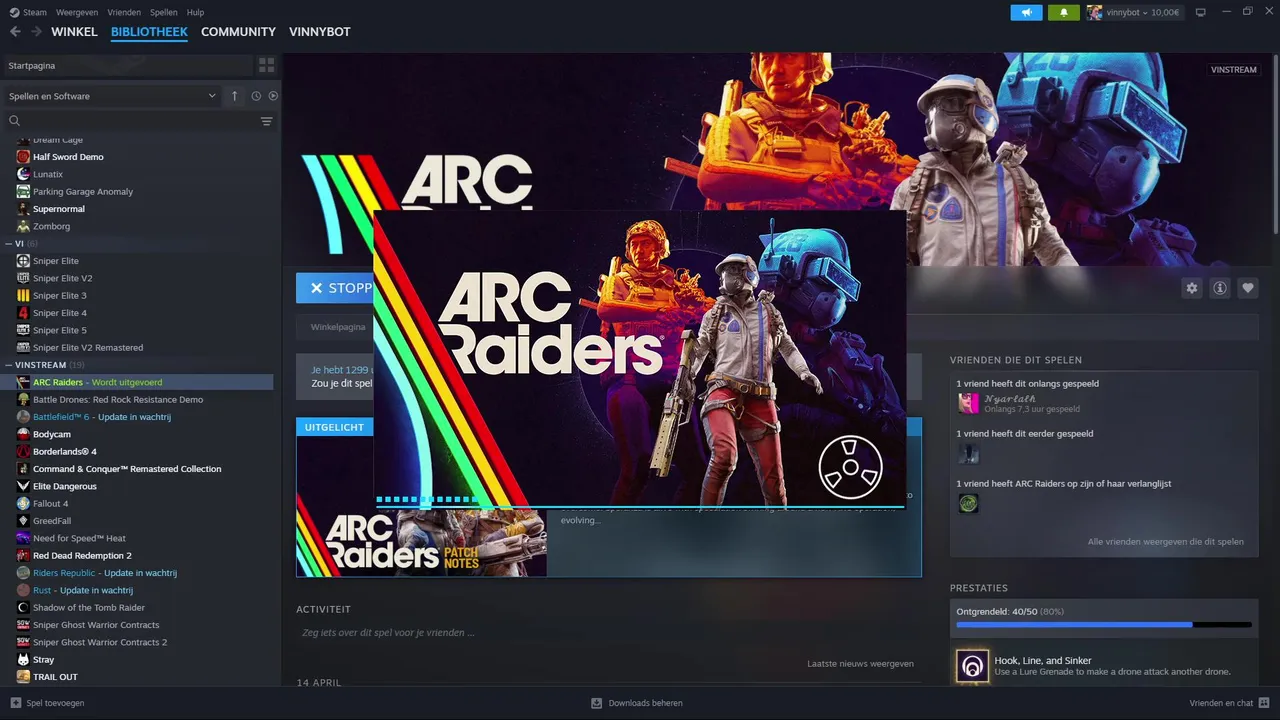This screenshot has width=1280, height=720.
Task: Select GreedFall in the library
Action: pyautogui.click(x=51, y=521)
